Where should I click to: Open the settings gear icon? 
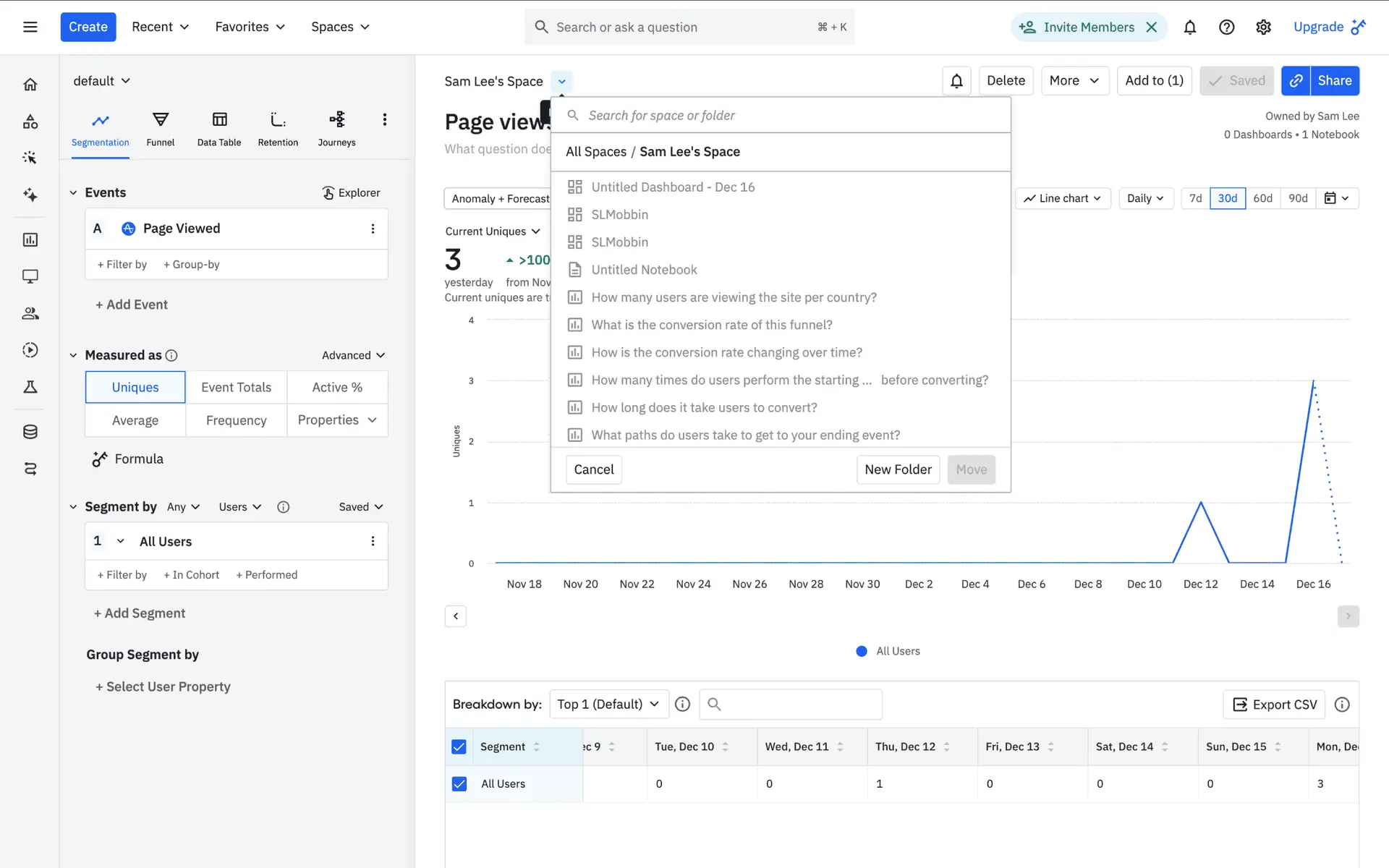1263,27
